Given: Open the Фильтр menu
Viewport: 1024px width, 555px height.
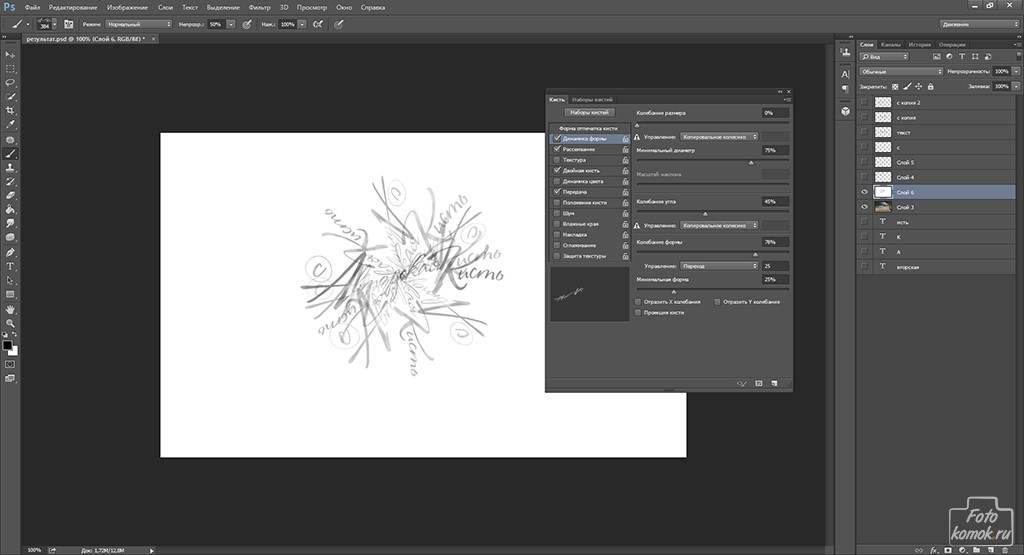Looking at the screenshot, I should coord(259,7).
